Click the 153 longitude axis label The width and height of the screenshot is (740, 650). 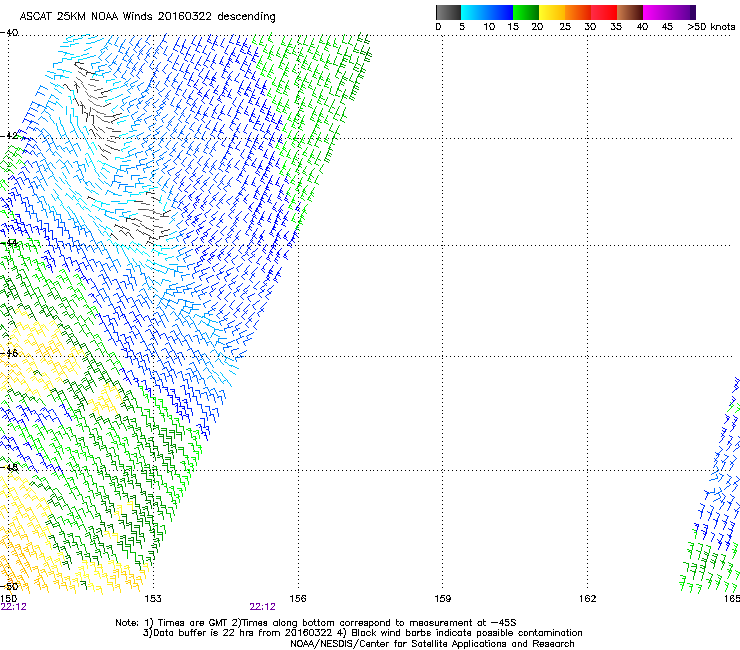(153, 599)
